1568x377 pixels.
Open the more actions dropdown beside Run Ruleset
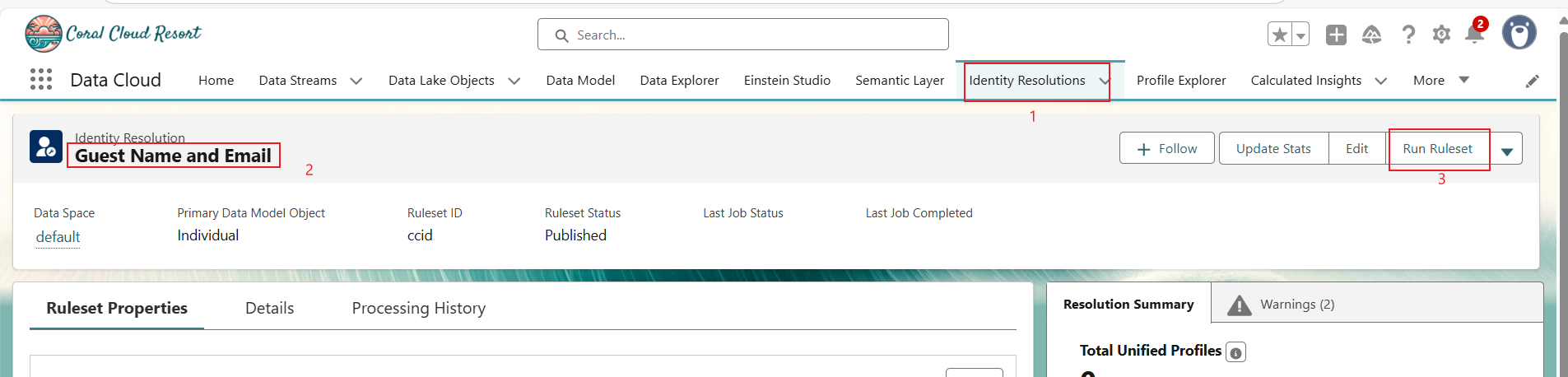point(1506,149)
